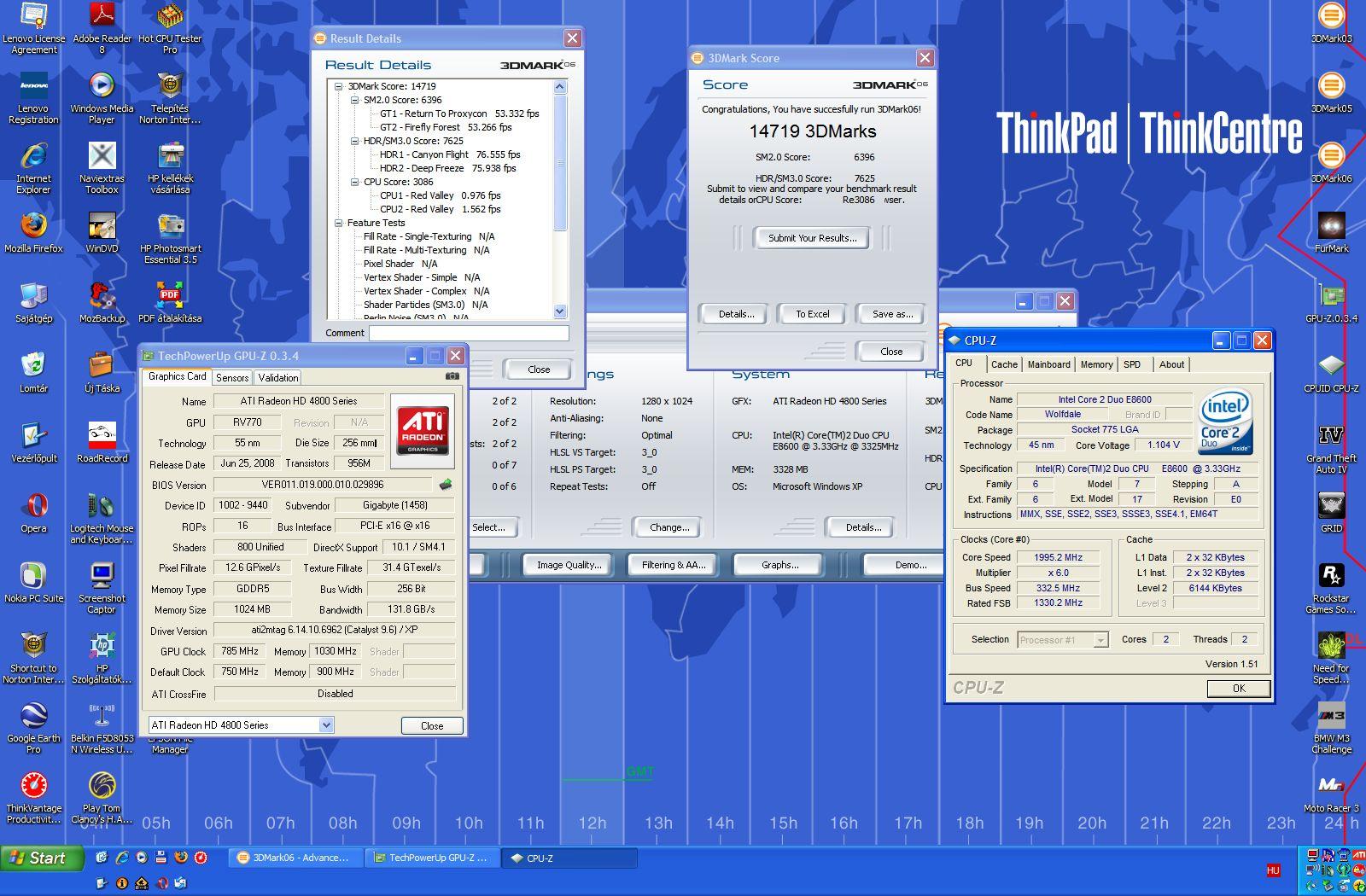The height and width of the screenshot is (896, 1366).
Task: Switch to the CPU-Z taskbar button
Action: click(x=570, y=858)
